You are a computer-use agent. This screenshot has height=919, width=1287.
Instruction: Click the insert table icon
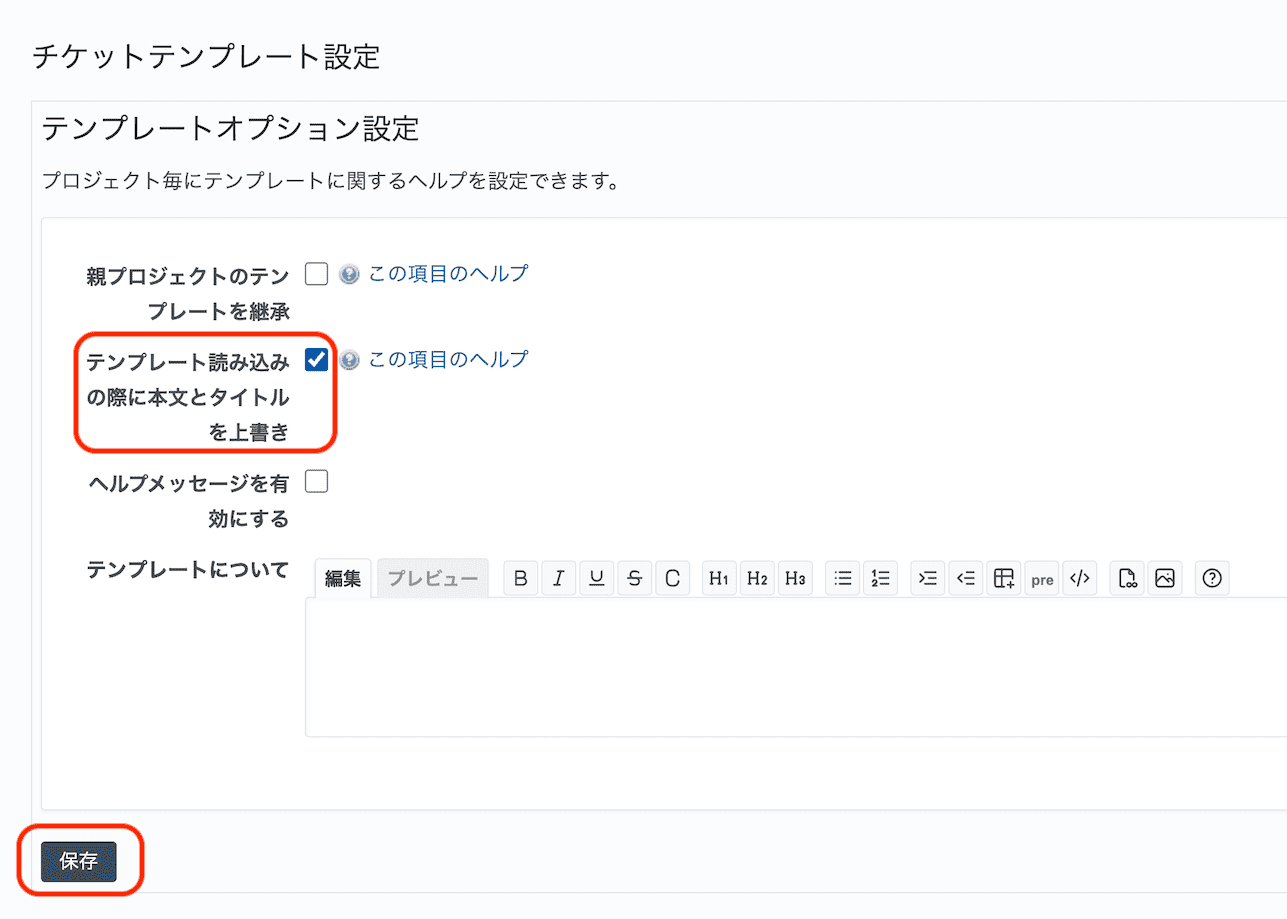(1004, 578)
